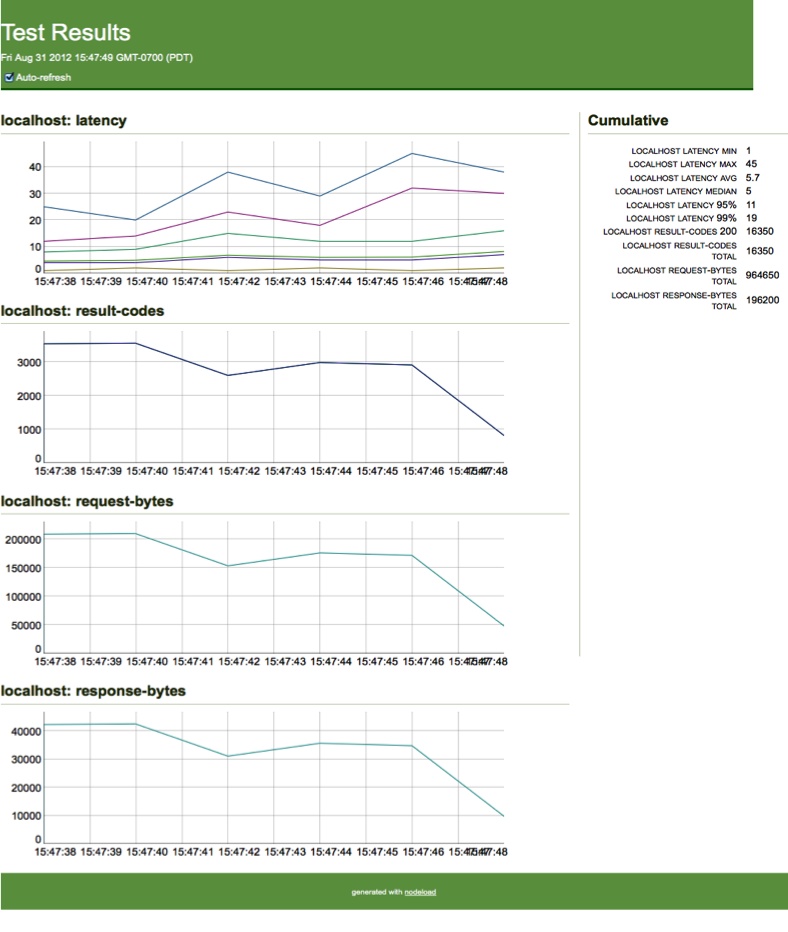This screenshot has width=788, height=932.
Task: Click the 'localhost: latency' chart heading
Action: [x=64, y=121]
